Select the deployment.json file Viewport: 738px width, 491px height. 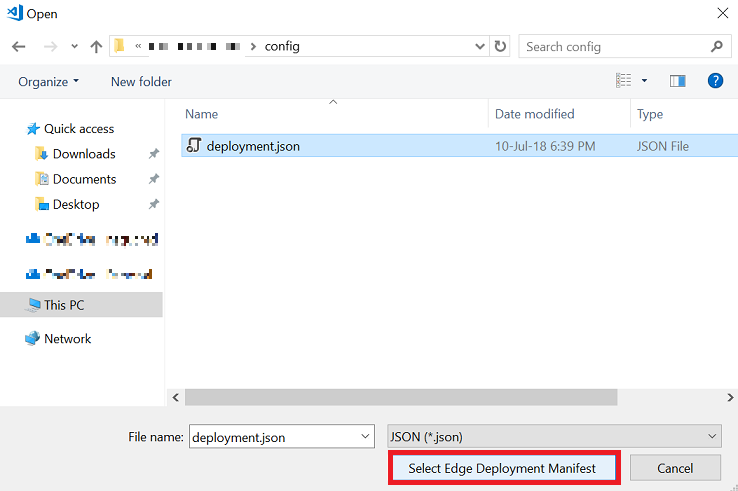coord(459,146)
